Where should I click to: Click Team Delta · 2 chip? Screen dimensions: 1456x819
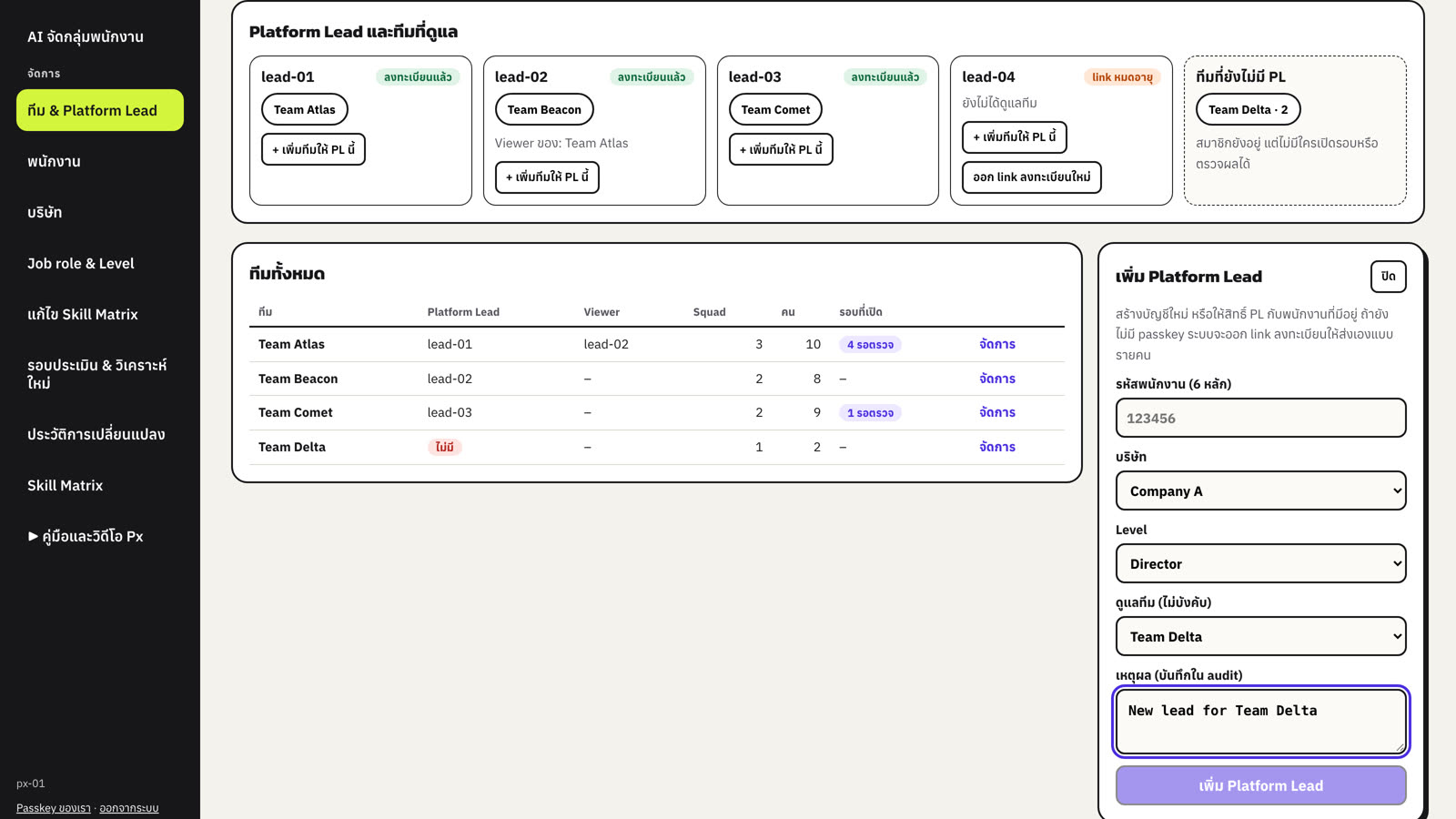(x=1249, y=109)
